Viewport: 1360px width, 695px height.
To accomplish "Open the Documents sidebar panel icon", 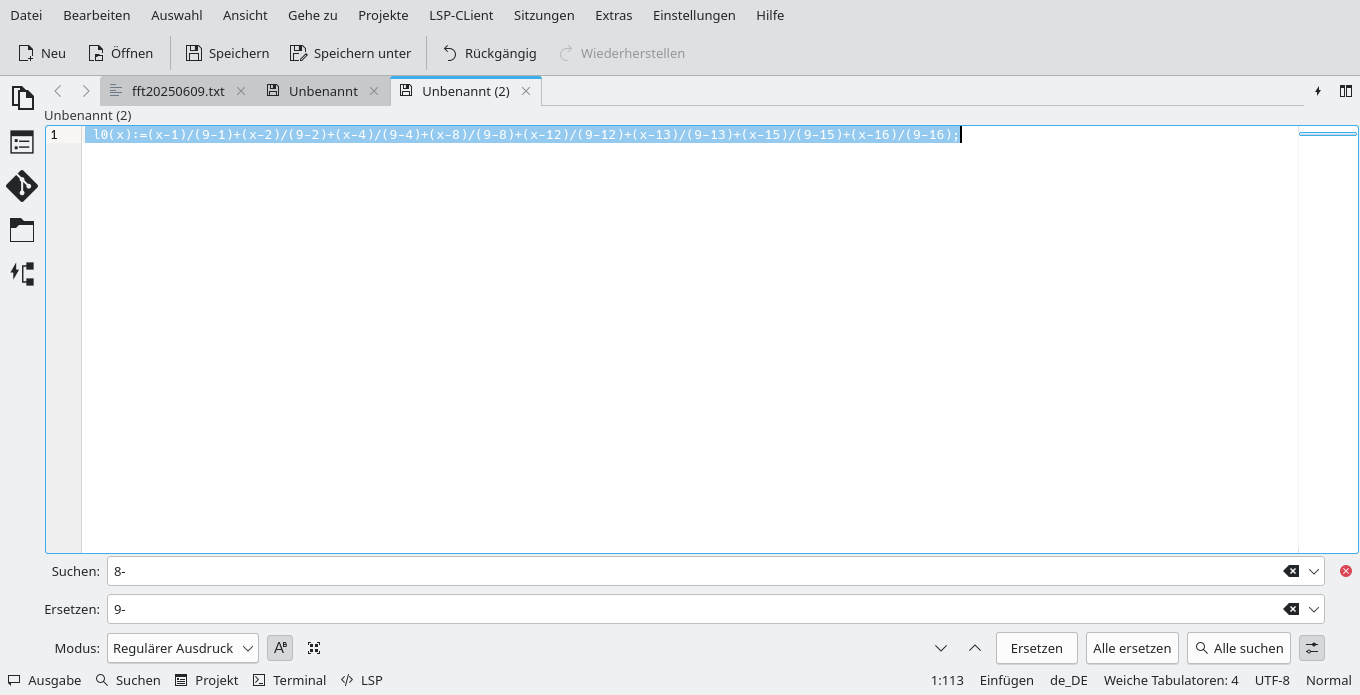I will click(22, 98).
